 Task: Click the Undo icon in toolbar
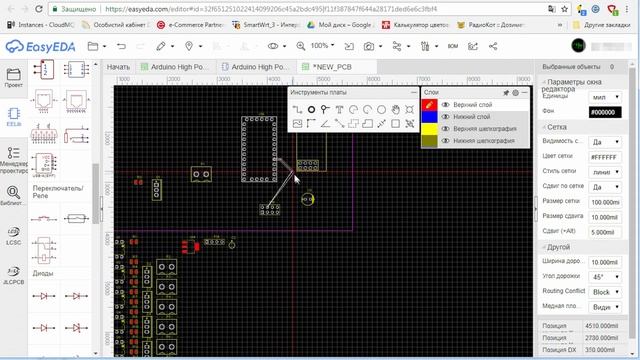pyautogui.click(x=121, y=46)
